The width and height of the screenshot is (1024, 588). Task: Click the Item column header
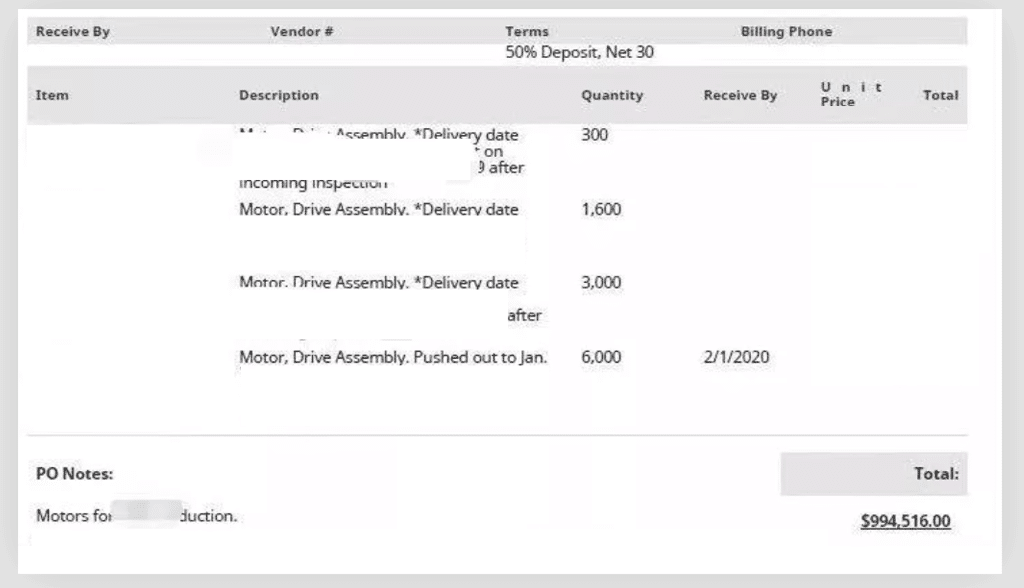click(x=52, y=95)
